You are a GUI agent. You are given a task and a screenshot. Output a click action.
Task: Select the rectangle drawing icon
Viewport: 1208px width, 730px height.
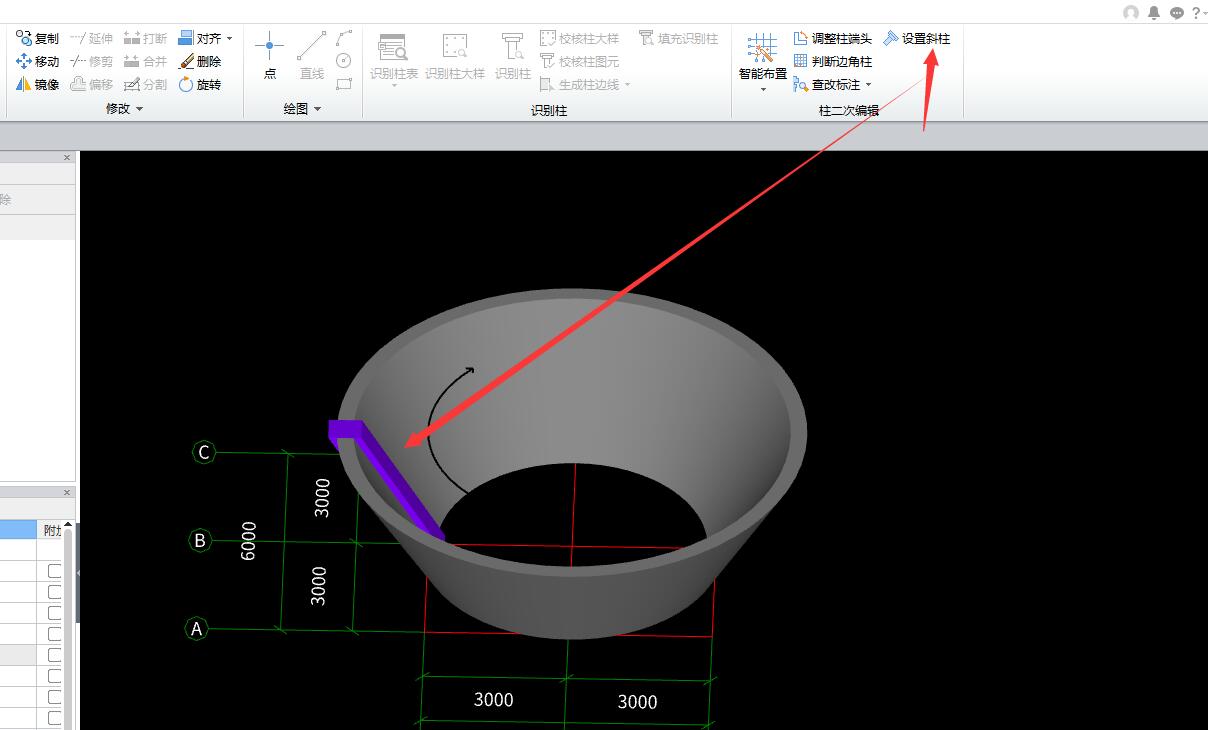(344, 84)
